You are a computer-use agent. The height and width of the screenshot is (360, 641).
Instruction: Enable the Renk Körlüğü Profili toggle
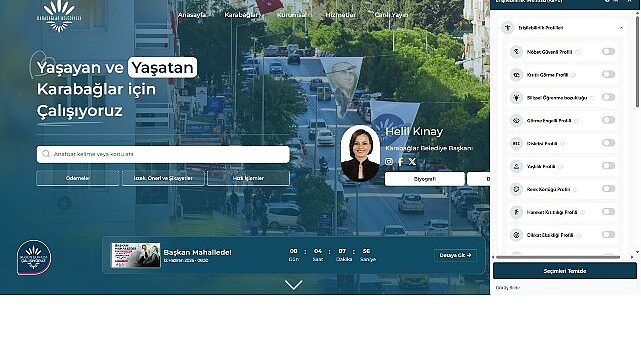pyautogui.click(x=608, y=189)
